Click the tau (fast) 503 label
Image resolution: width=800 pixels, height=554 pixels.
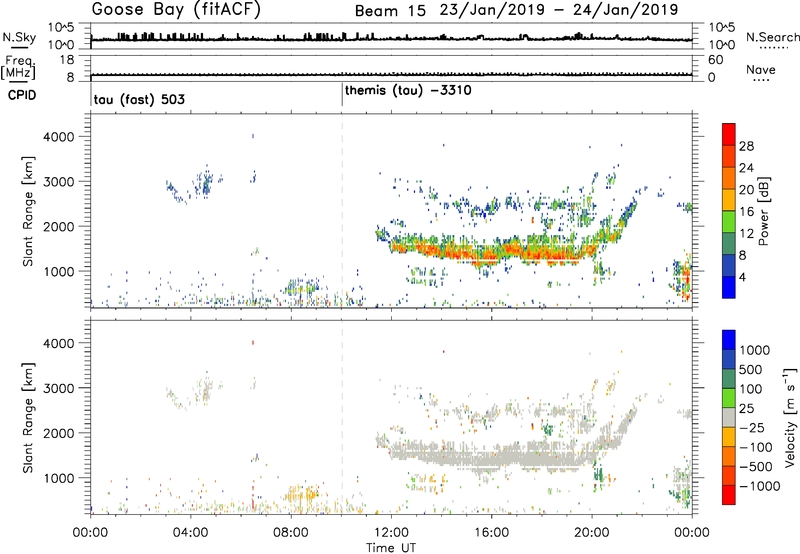(139, 99)
